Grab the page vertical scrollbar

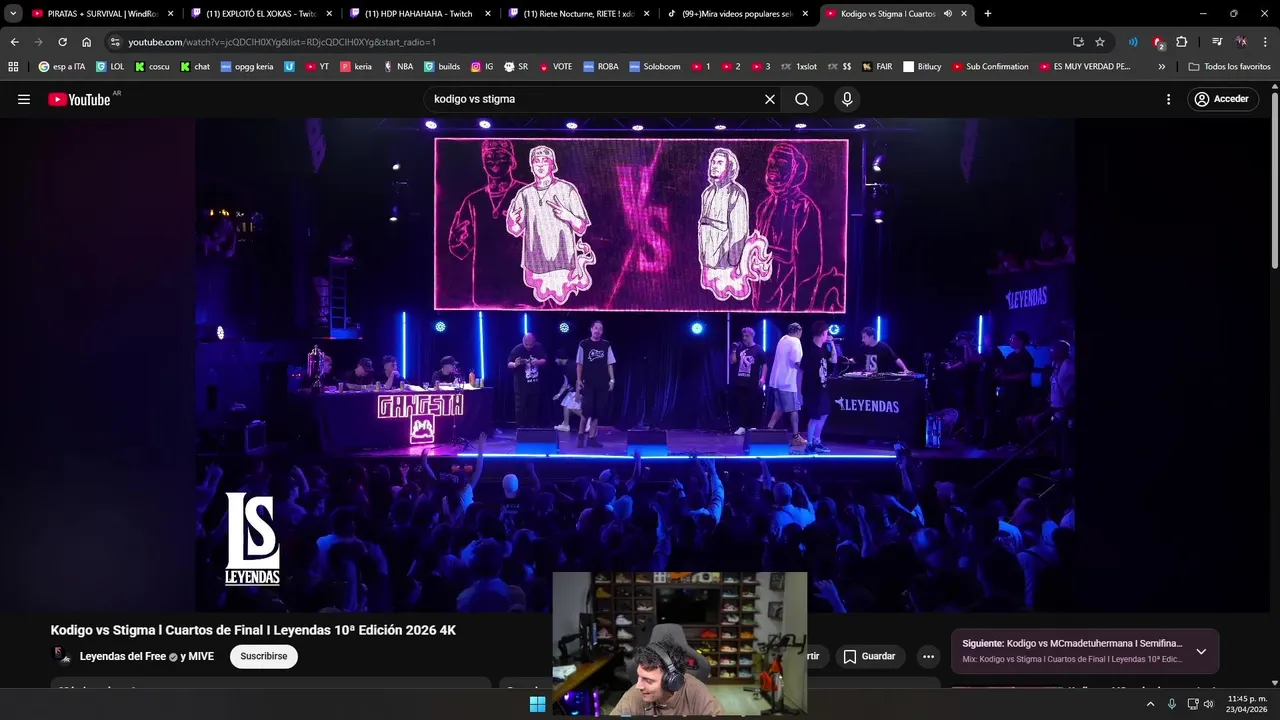pos(1275,180)
